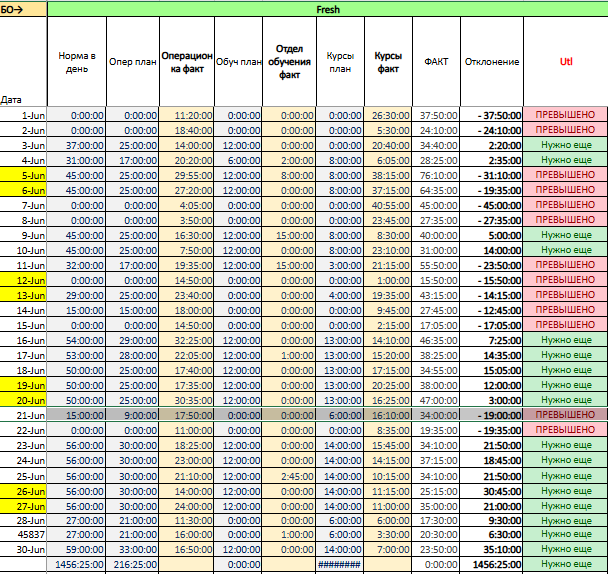Click the БО→ cell in the top corner

point(23,10)
